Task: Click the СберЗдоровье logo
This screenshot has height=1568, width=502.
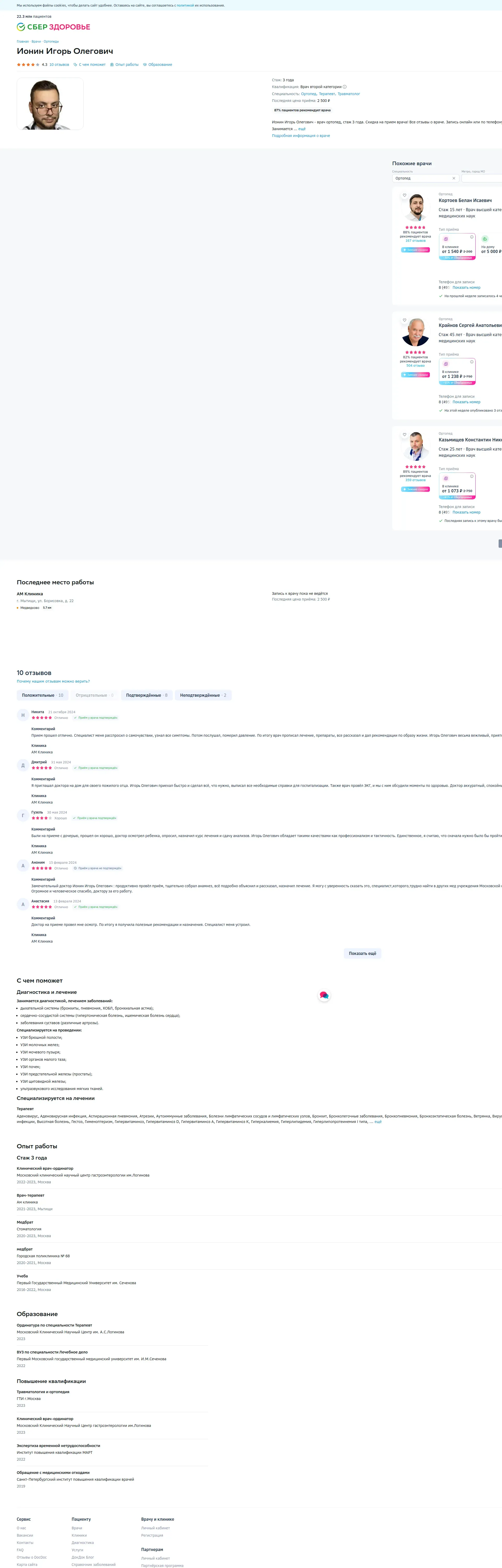Action: tap(54, 27)
